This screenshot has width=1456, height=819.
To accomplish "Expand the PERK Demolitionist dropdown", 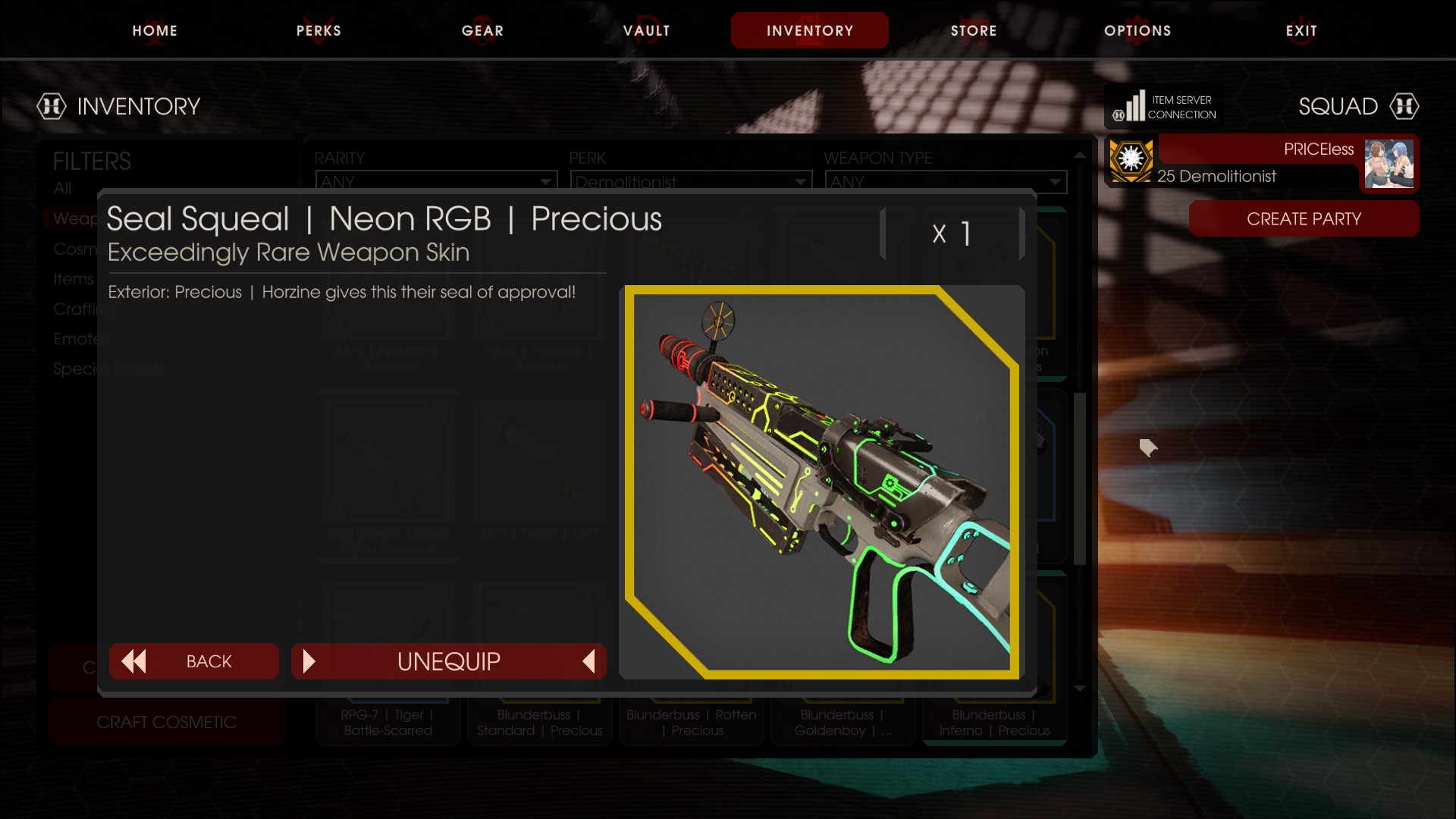I will (x=691, y=181).
